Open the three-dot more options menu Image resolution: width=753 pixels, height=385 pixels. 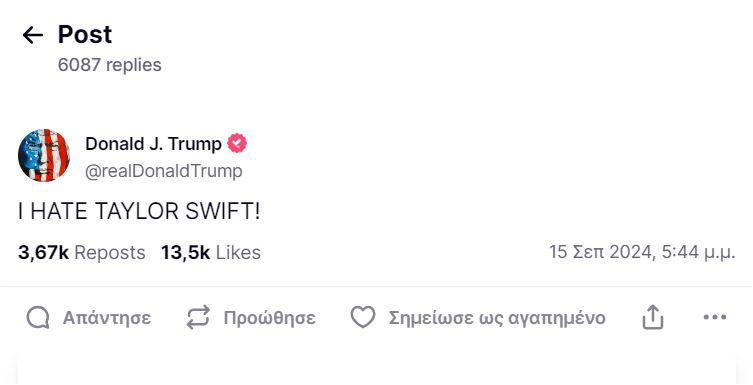[x=715, y=317]
